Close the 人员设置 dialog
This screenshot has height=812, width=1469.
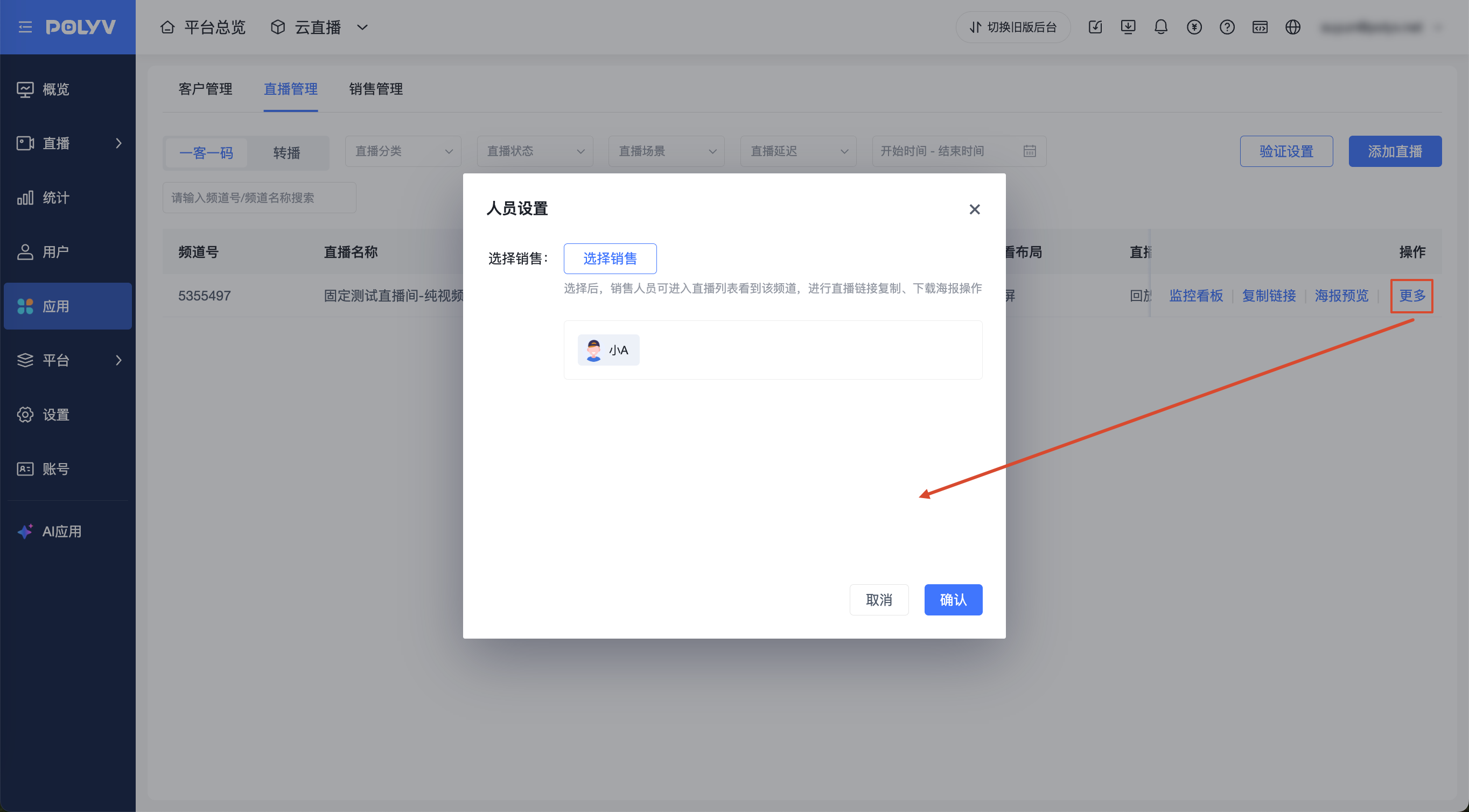(975, 209)
